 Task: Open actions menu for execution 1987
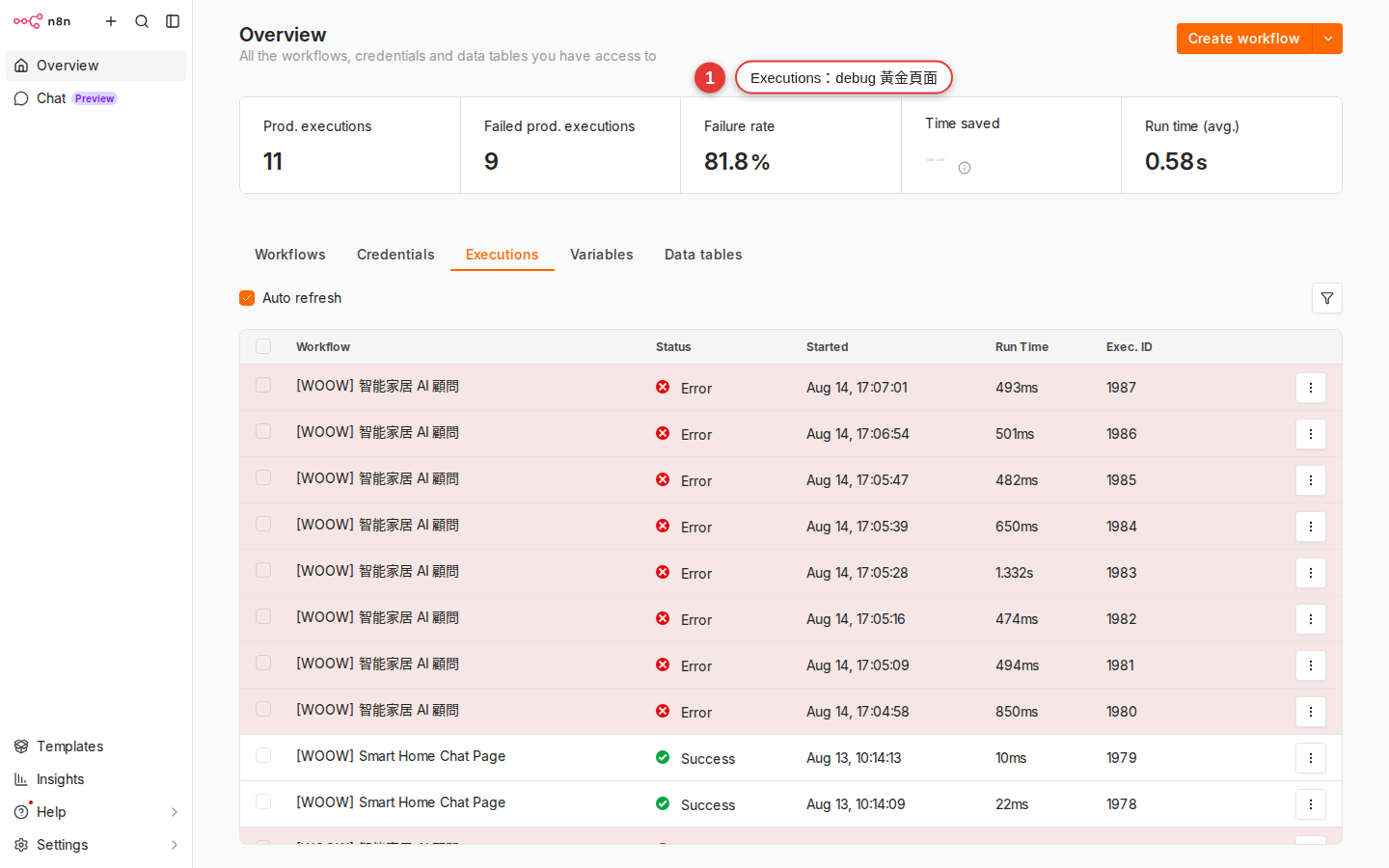point(1311,388)
